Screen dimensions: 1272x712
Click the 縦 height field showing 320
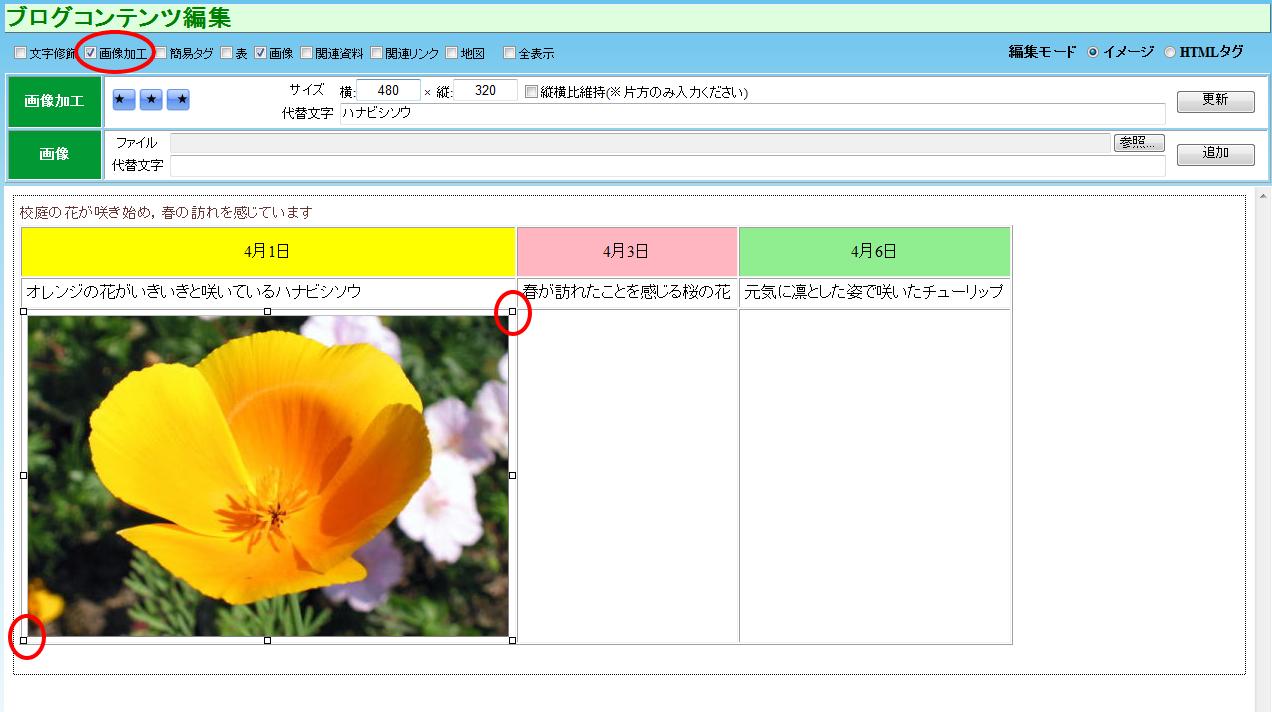click(485, 91)
